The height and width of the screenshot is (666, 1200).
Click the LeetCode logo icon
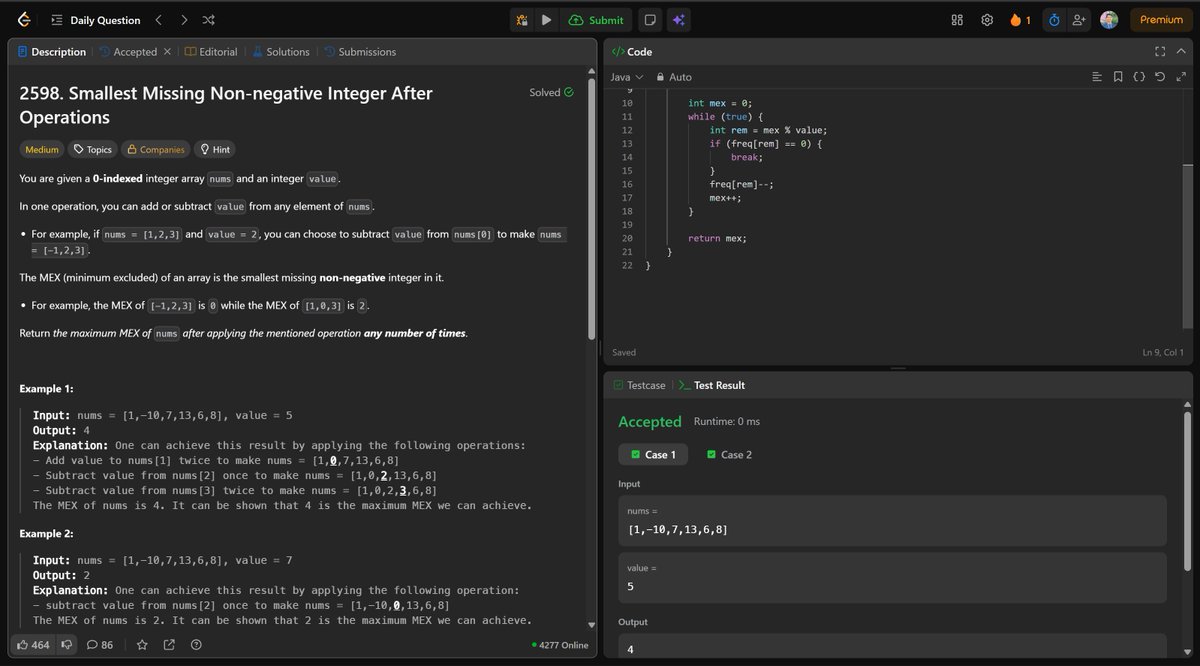(x=24, y=20)
